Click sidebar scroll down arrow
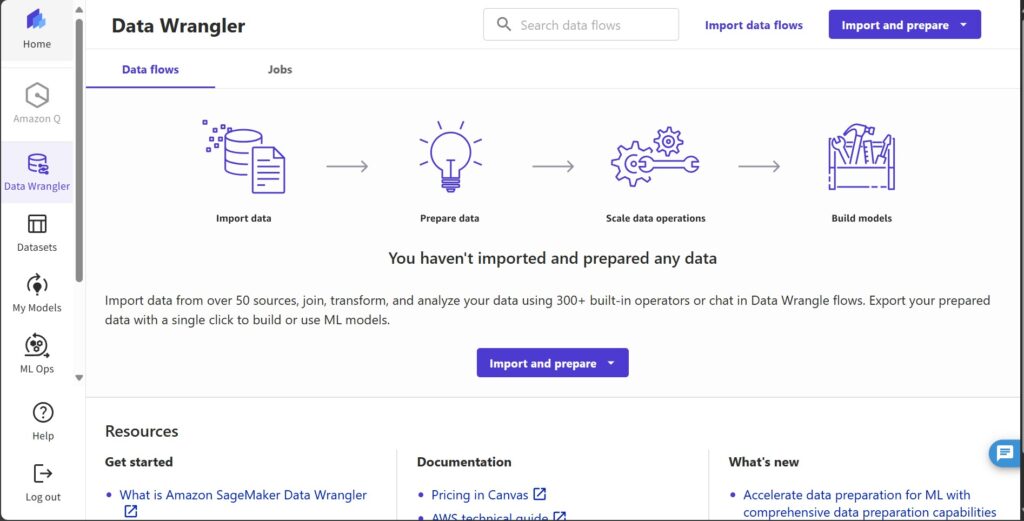This screenshot has height=521, width=1024. [79, 377]
